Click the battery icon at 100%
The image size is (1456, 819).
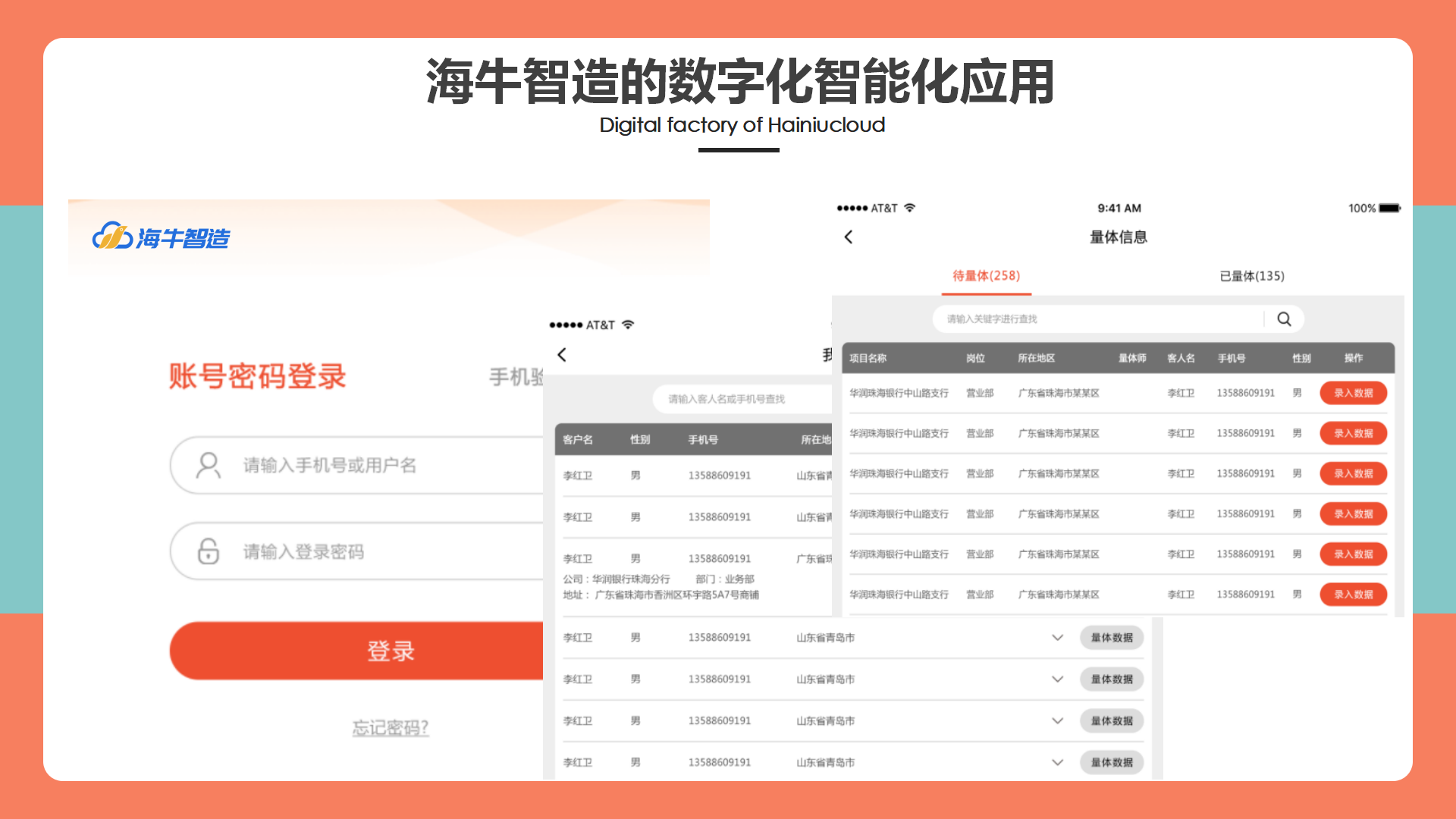(x=1390, y=208)
